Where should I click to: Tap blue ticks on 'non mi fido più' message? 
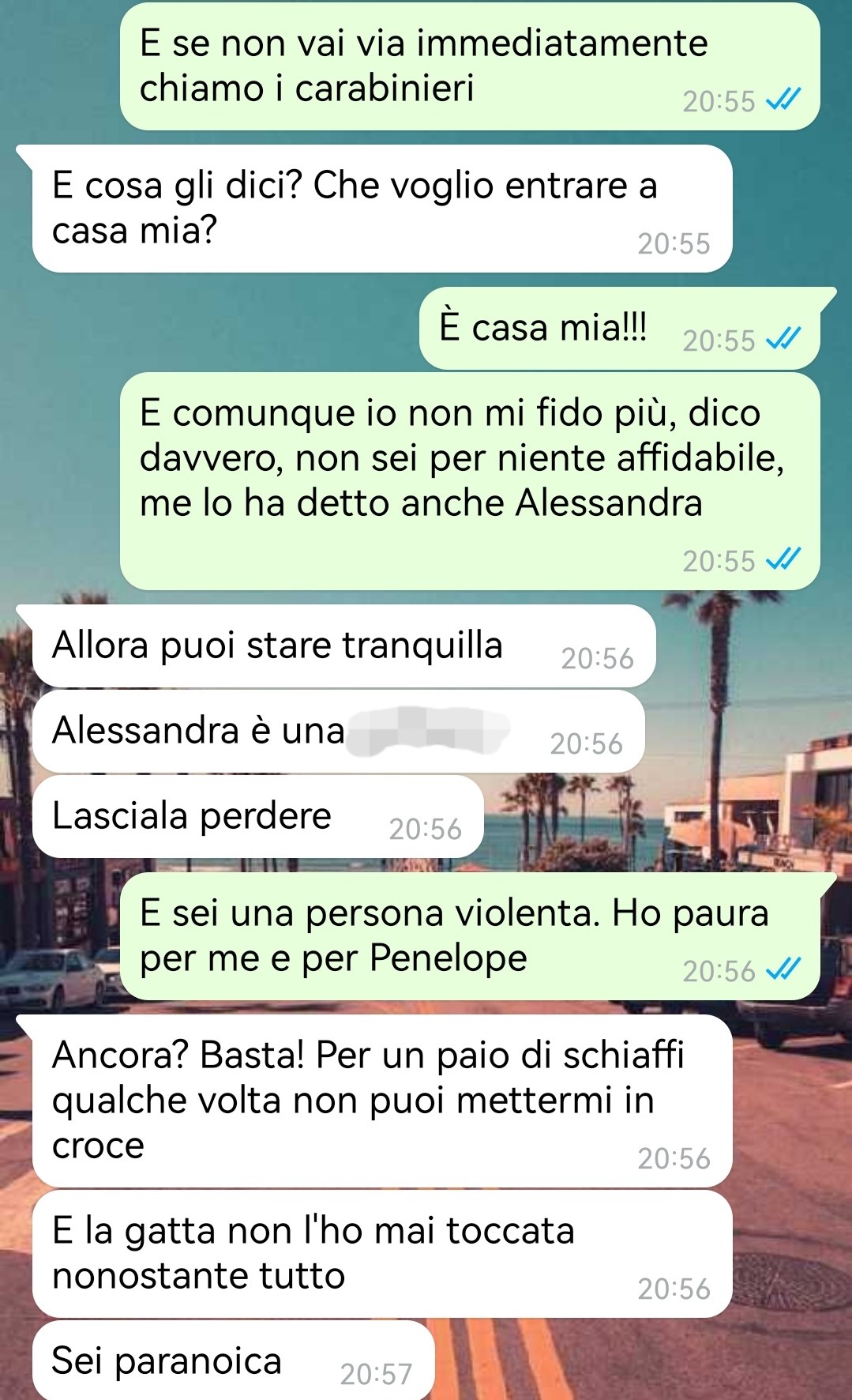pos(783,559)
